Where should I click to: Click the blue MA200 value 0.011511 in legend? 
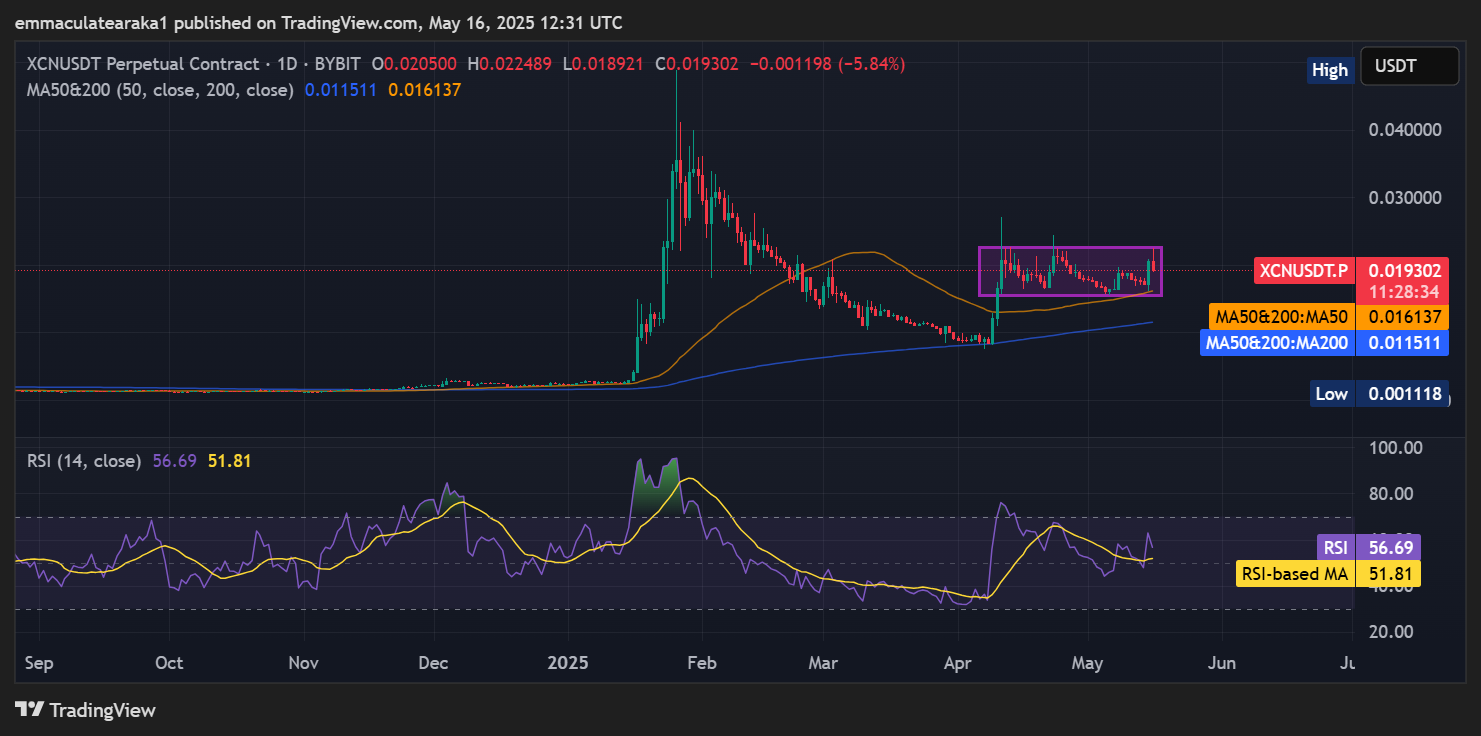pyautogui.click(x=342, y=89)
